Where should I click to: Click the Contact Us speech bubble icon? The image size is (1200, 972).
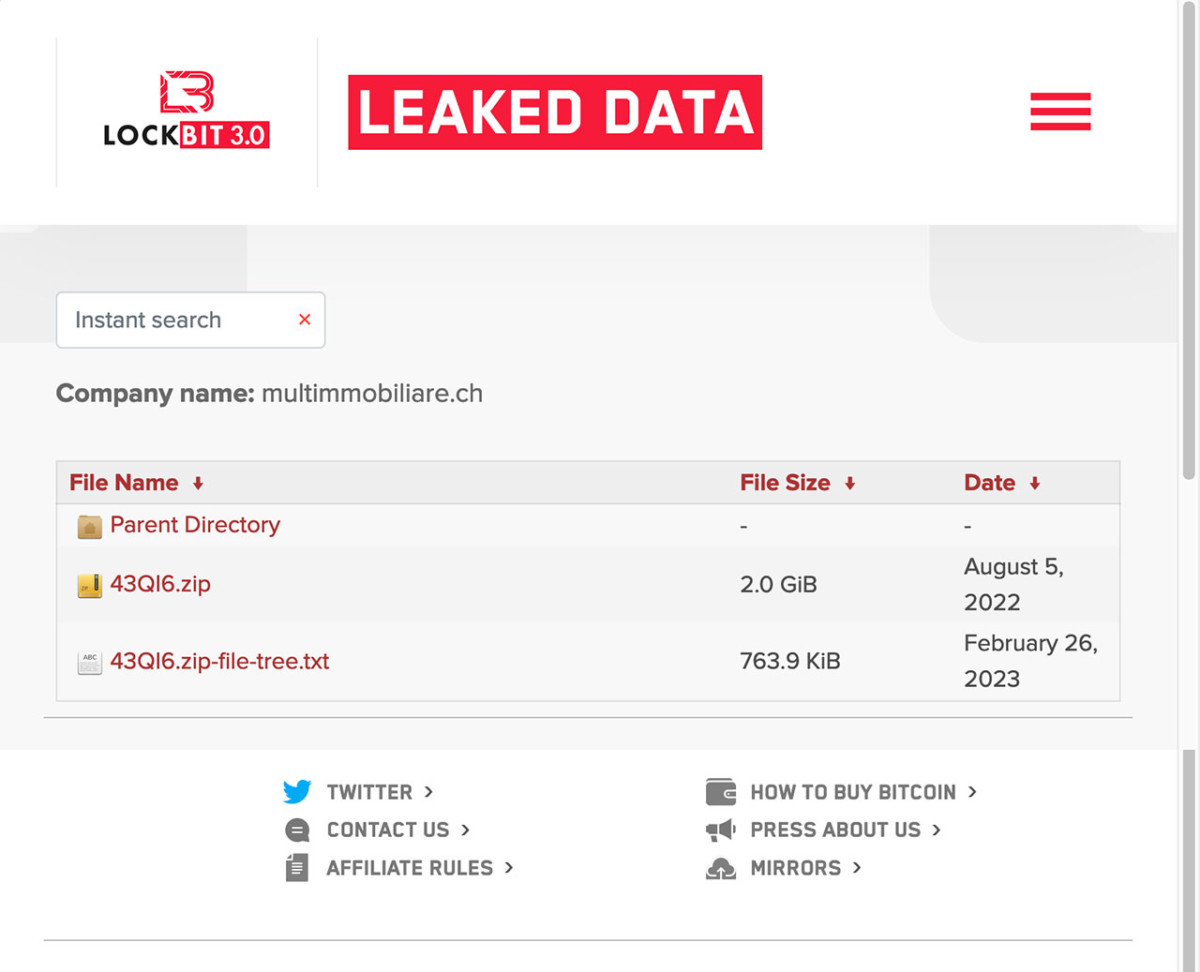tap(297, 829)
